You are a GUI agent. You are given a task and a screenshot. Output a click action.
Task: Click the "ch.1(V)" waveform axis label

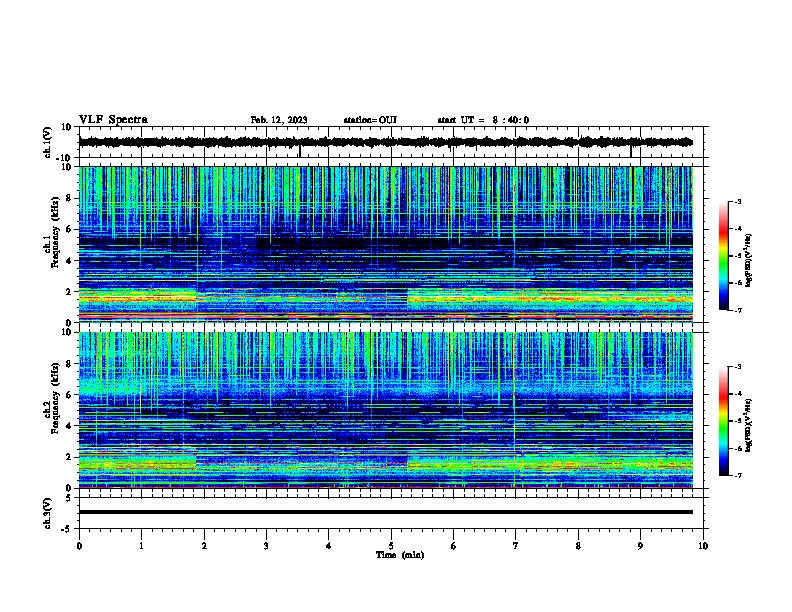[48, 142]
